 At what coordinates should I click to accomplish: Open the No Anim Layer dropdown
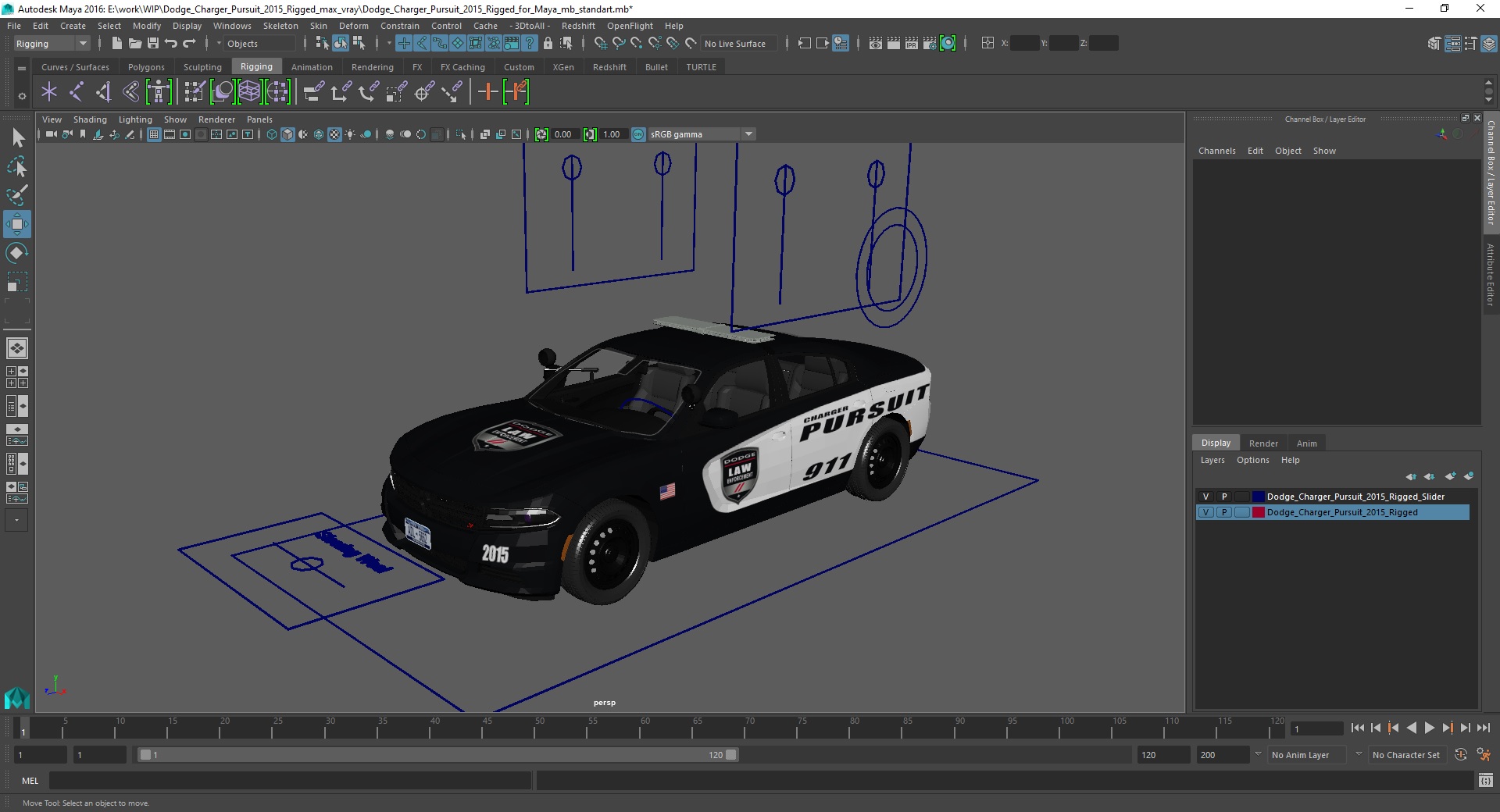pos(1308,755)
